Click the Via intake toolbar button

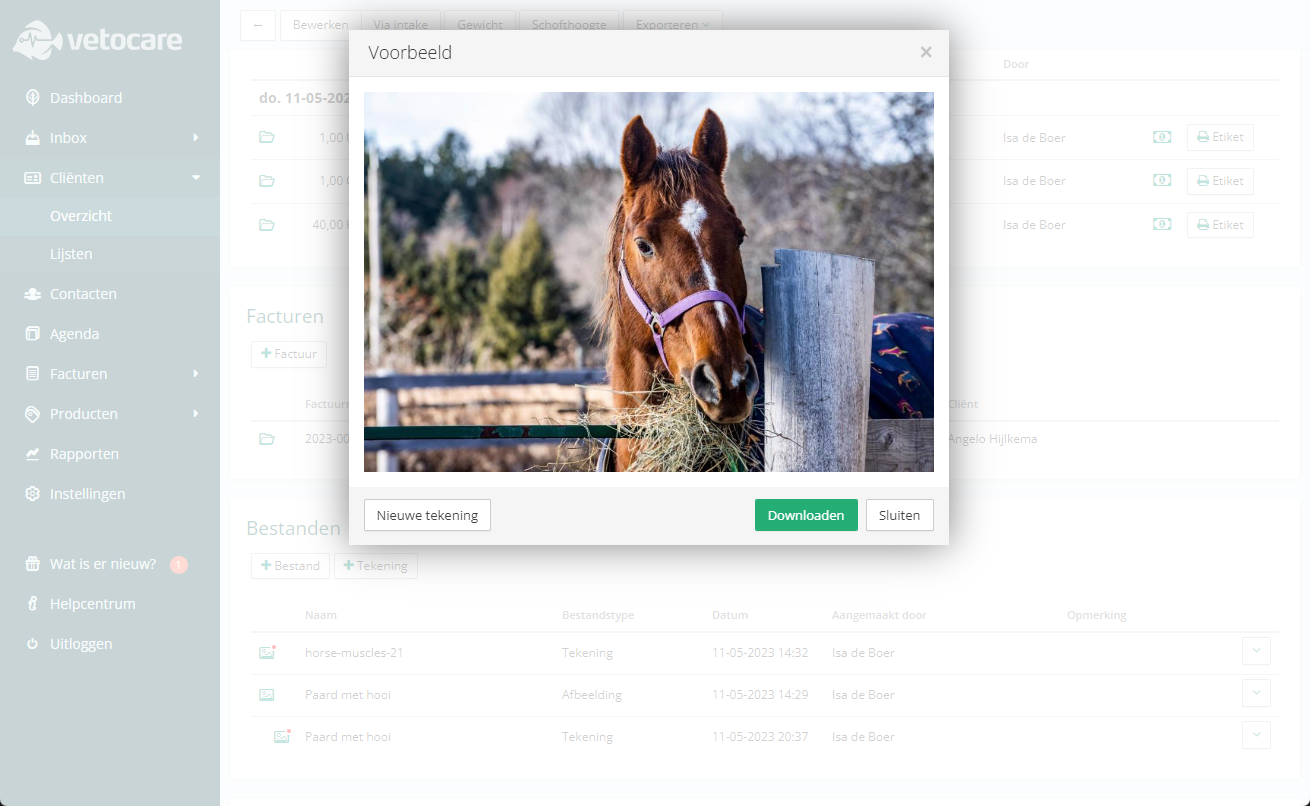click(x=400, y=25)
